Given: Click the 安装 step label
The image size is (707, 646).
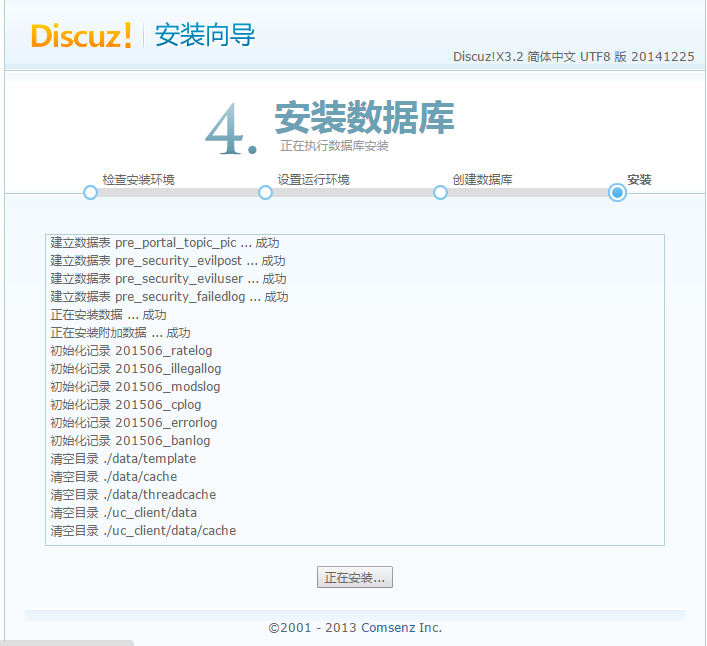Looking at the screenshot, I should 639,179.
